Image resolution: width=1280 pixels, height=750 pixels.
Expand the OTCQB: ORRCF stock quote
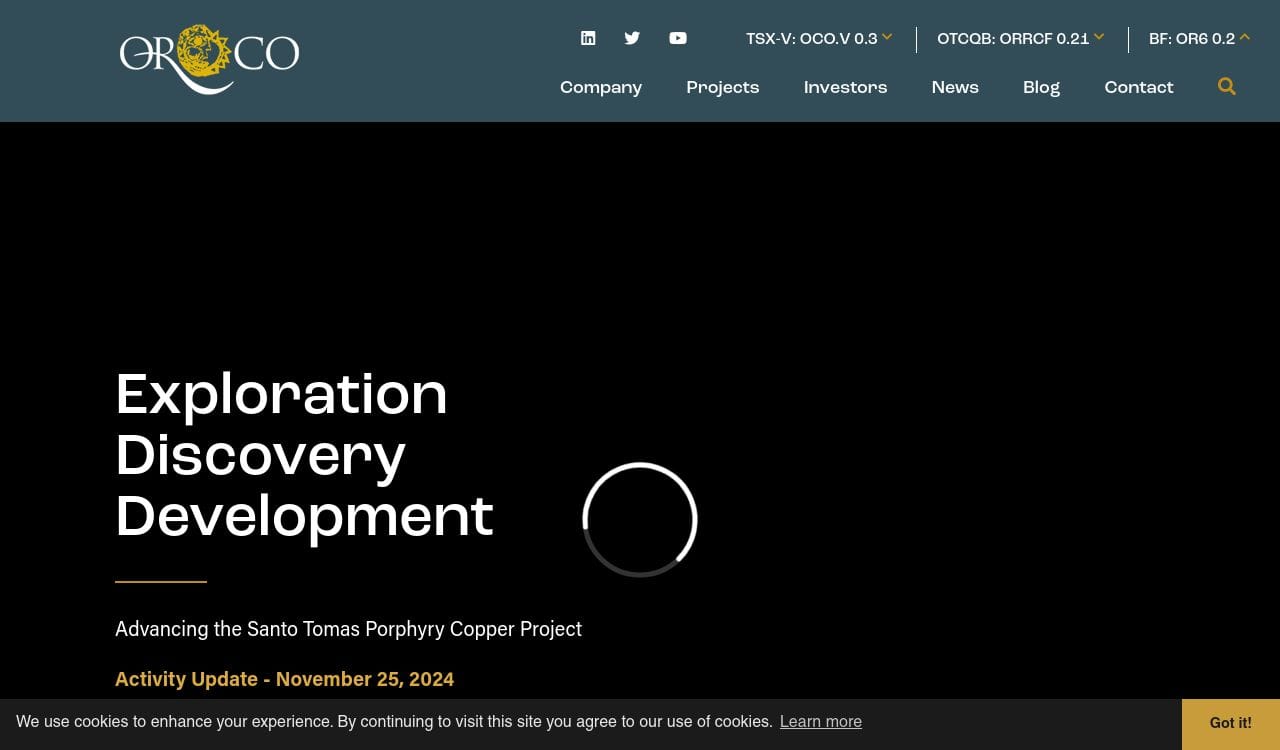1020,39
